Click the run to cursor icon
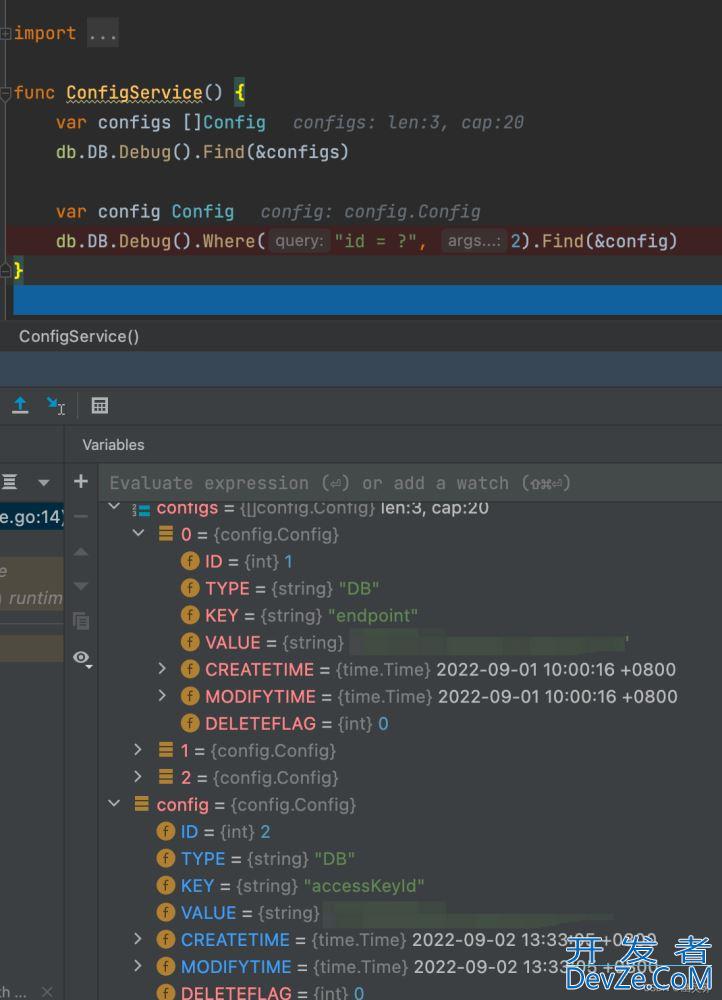The height and width of the screenshot is (1000, 722). [x=55, y=405]
